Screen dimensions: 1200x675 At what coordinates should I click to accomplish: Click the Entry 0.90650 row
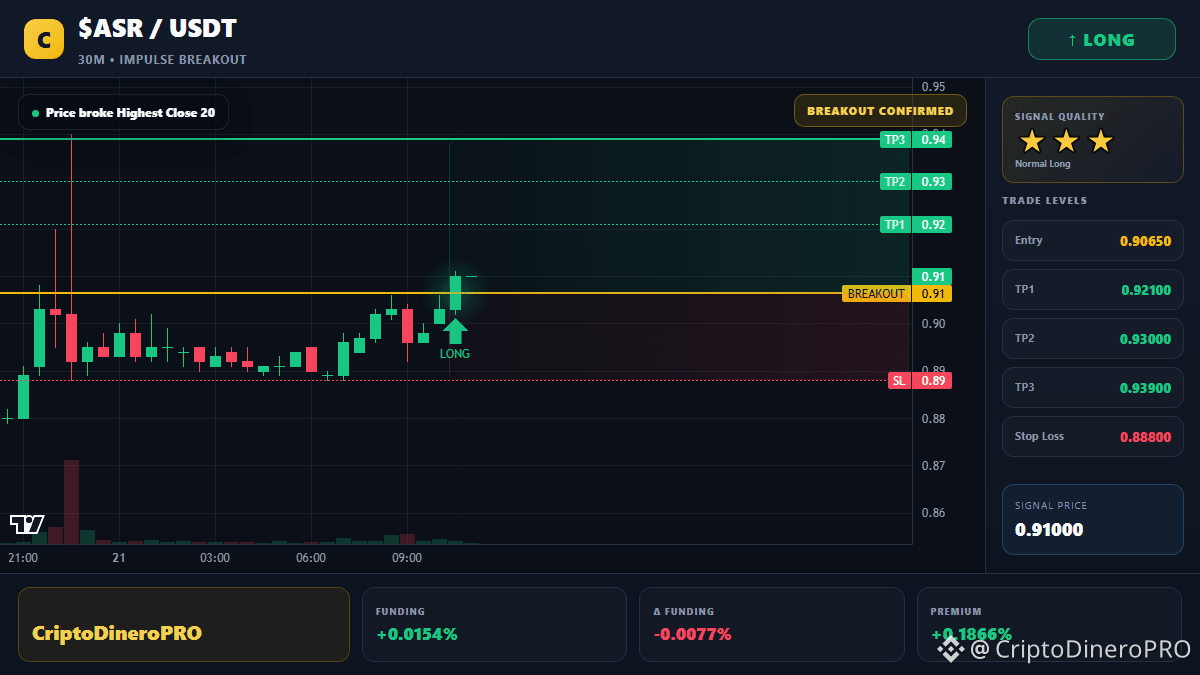(x=1093, y=240)
